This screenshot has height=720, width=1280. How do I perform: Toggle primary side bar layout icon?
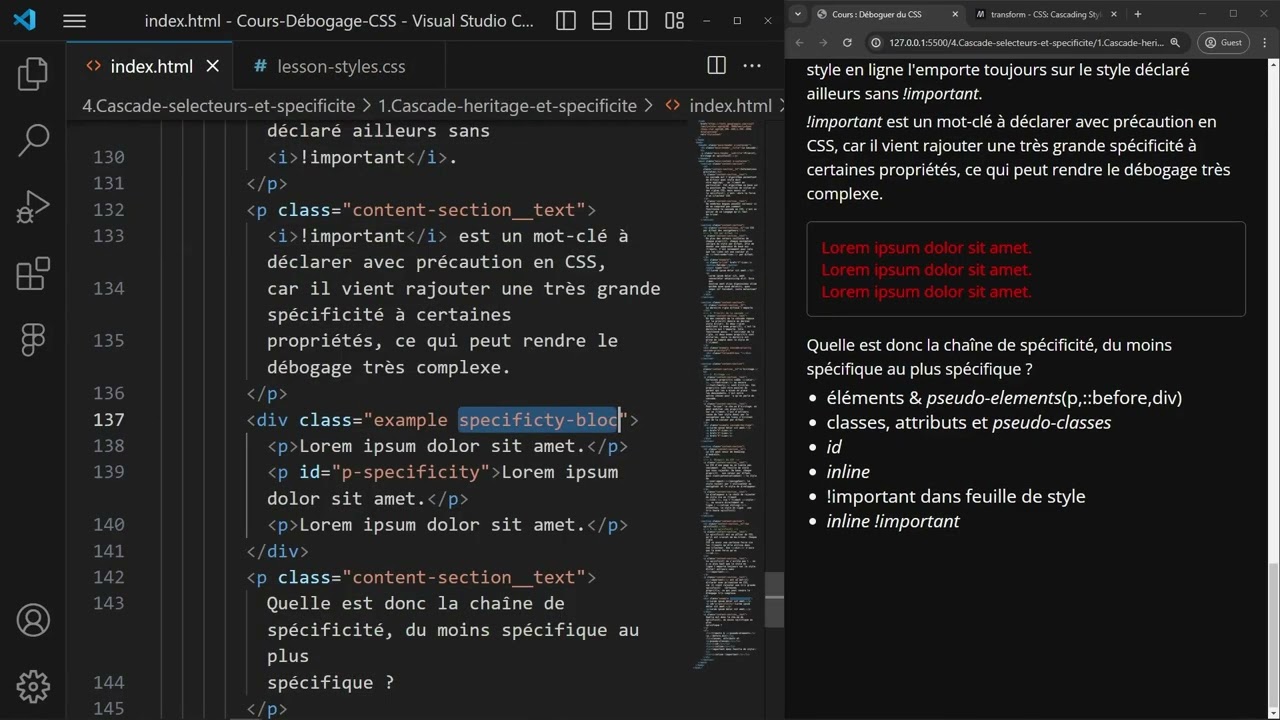[x=566, y=20]
